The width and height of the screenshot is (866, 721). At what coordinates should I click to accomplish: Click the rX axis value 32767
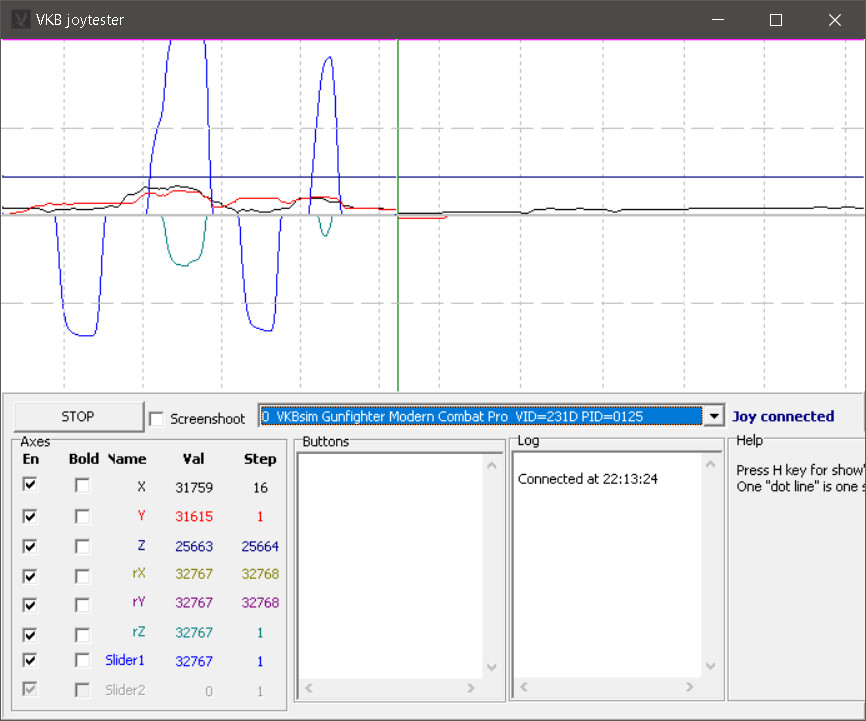pyautogui.click(x=194, y=574)
